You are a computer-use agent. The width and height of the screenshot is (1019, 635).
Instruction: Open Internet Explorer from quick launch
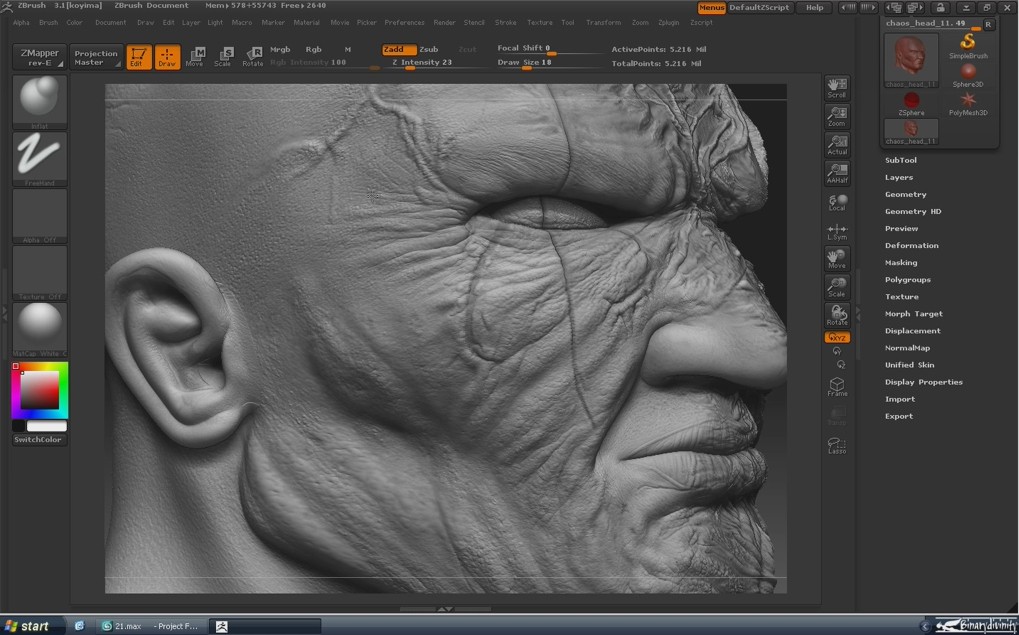point(79,626)
